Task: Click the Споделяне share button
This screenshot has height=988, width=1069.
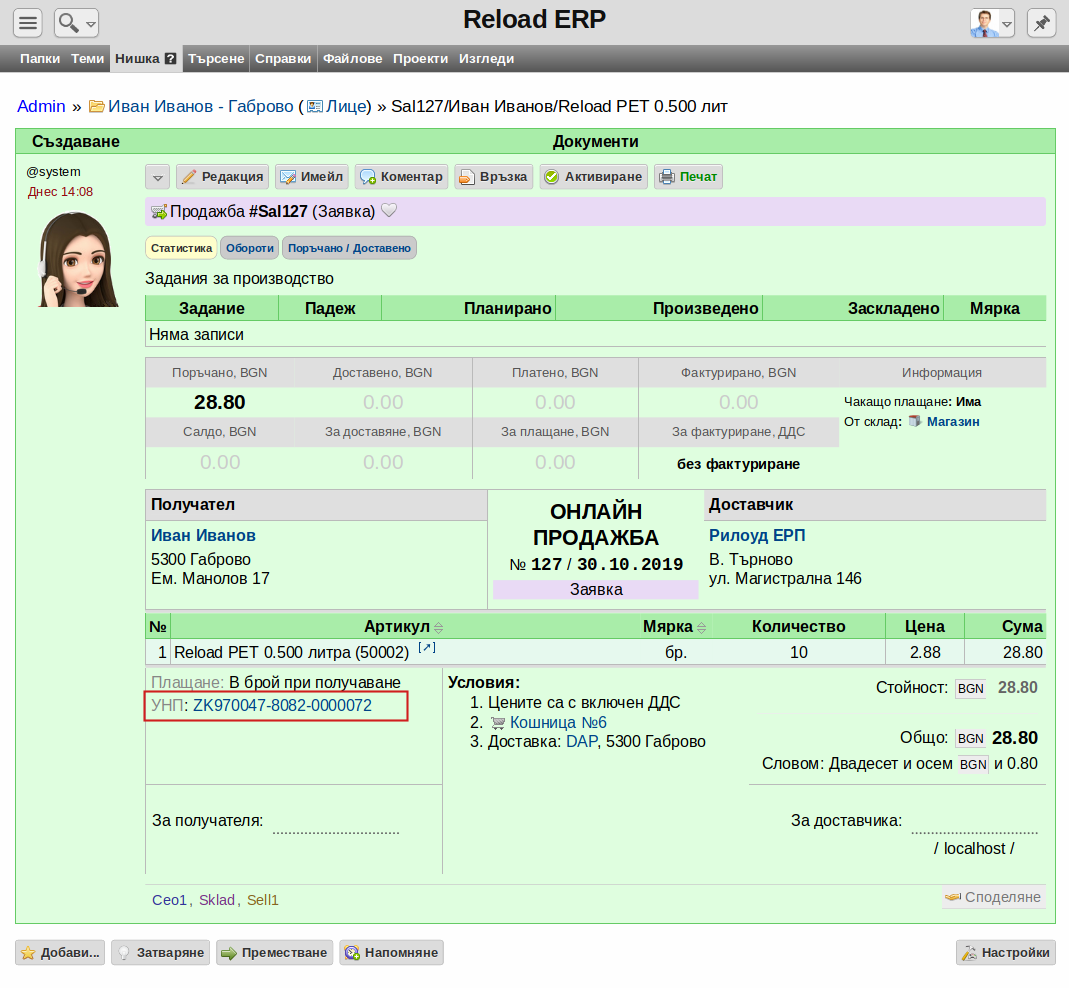Action: [993, 897]
